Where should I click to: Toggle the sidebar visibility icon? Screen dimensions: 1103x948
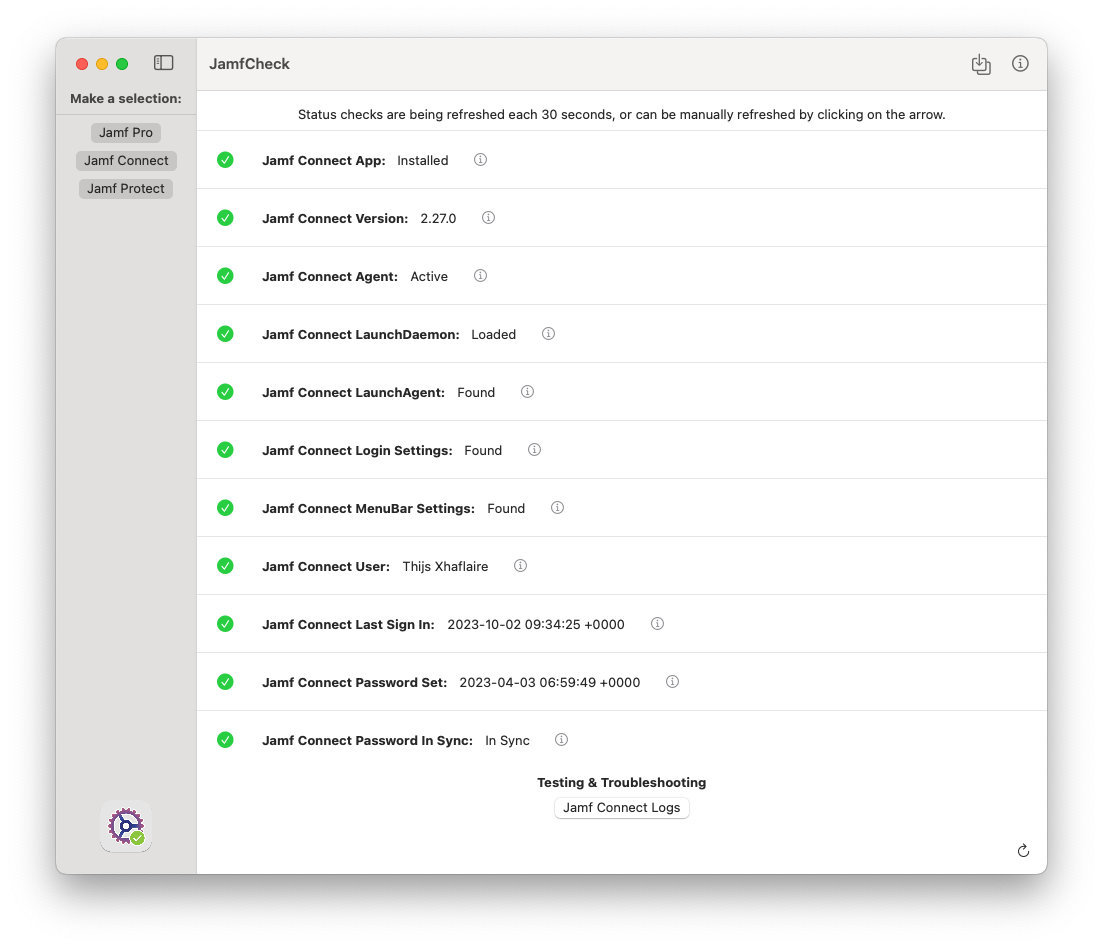(x=163, y=63)
